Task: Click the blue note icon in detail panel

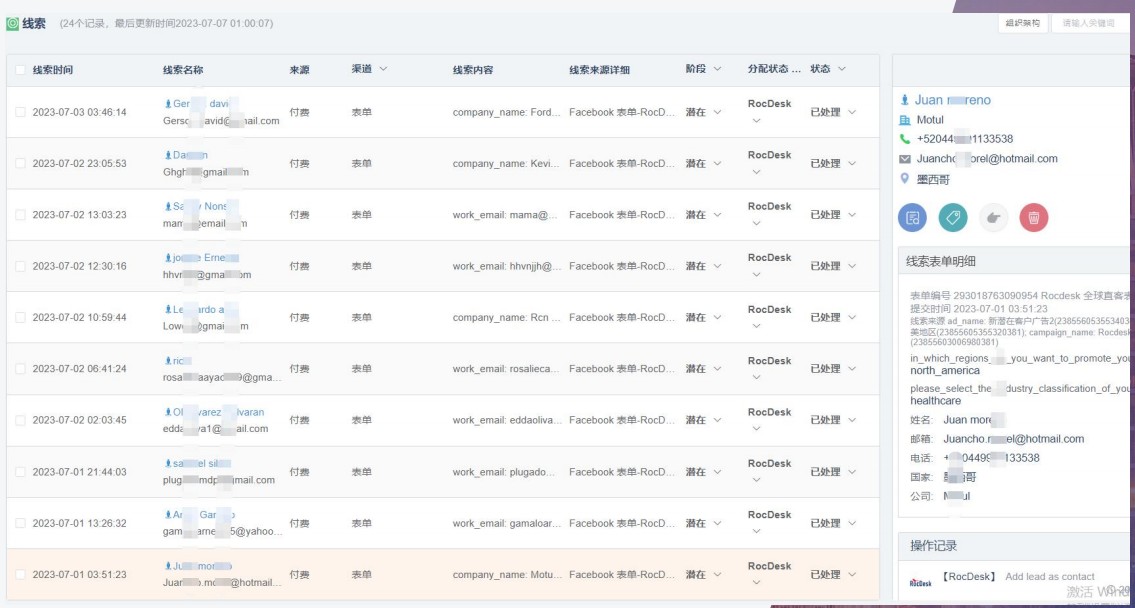Action: tap(912, 217)
